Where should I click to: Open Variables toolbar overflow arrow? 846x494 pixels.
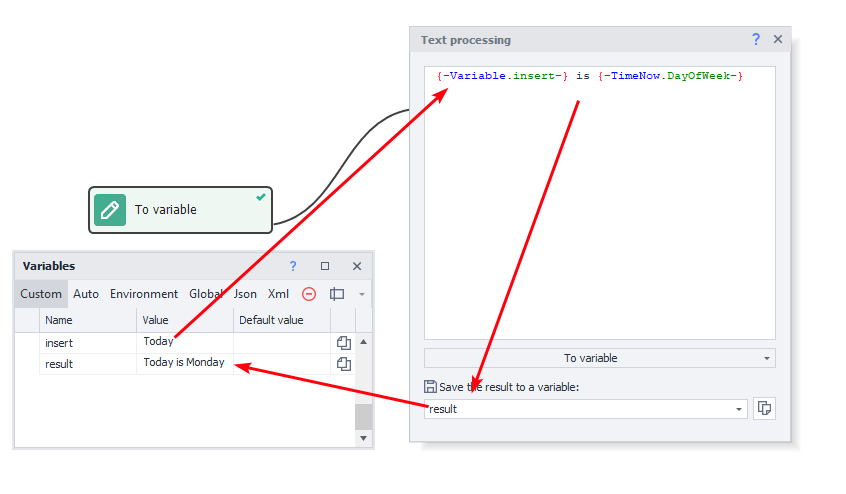361,294
